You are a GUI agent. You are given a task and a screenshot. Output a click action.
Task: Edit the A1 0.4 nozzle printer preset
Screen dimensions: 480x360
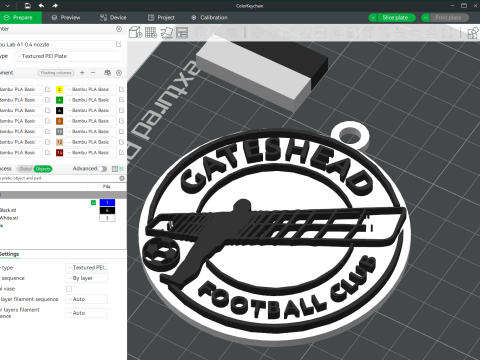click(119, 44)
